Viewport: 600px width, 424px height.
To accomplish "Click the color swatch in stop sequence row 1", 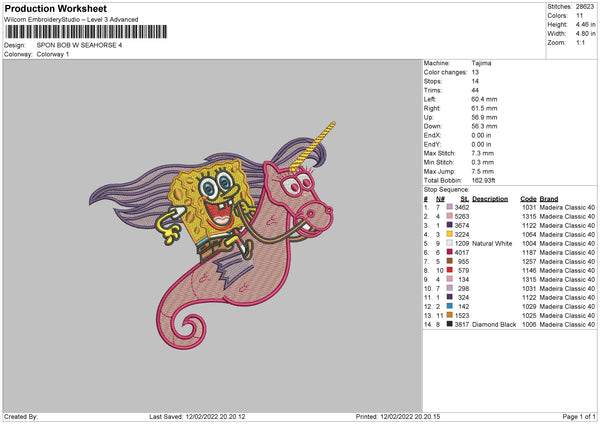I will click(x=450, y=207).
